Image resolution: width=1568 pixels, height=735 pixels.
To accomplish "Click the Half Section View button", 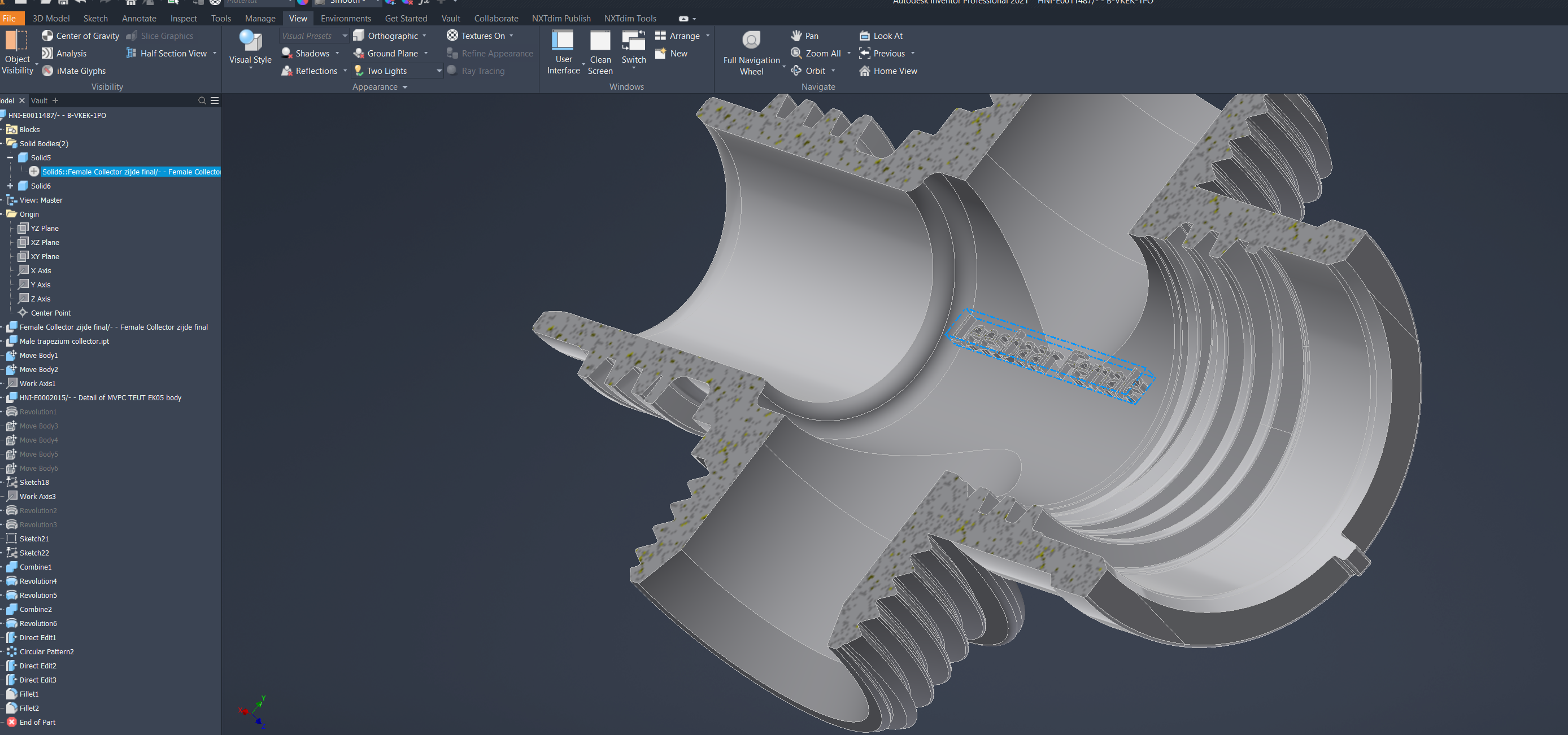I will tap(169, 53).
